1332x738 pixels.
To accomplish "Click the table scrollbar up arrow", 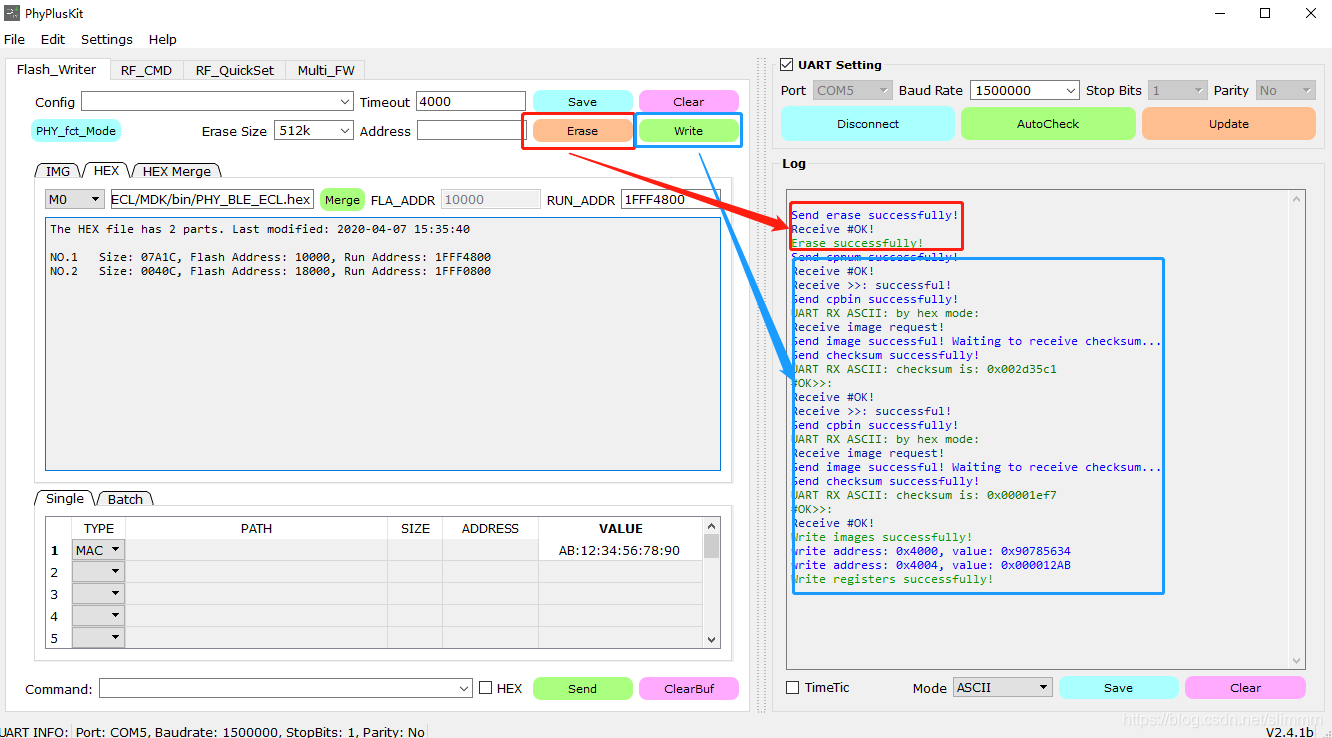I will pos(712,526).
